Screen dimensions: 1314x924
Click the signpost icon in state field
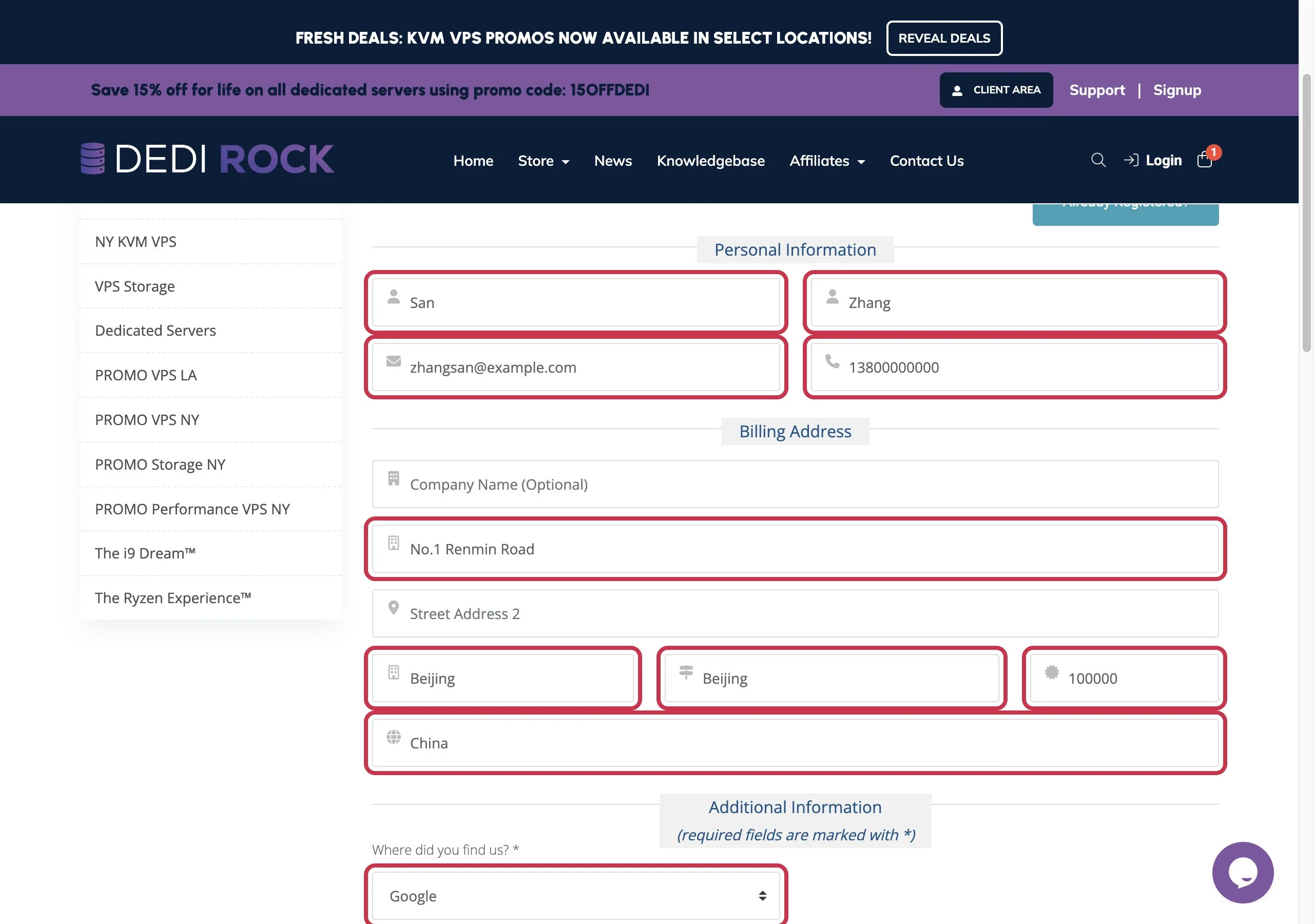tap(686, 672)
